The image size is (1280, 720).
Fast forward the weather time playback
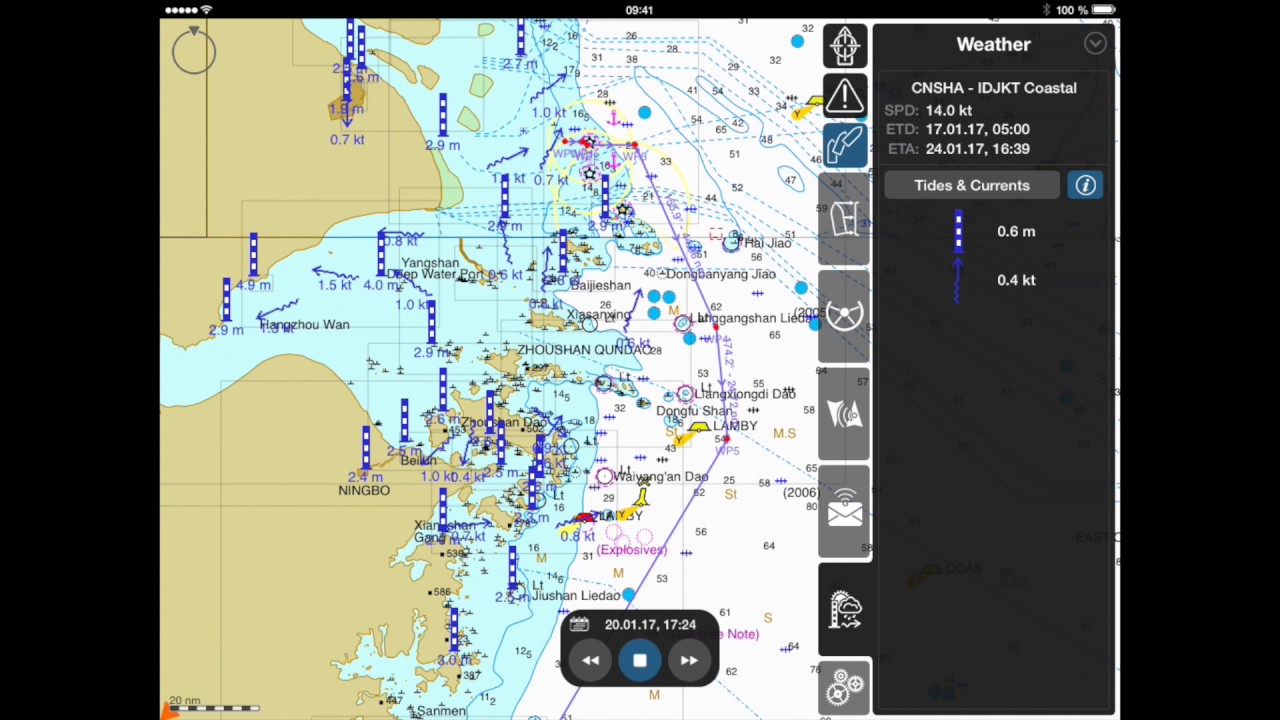(x=689, y=660)
